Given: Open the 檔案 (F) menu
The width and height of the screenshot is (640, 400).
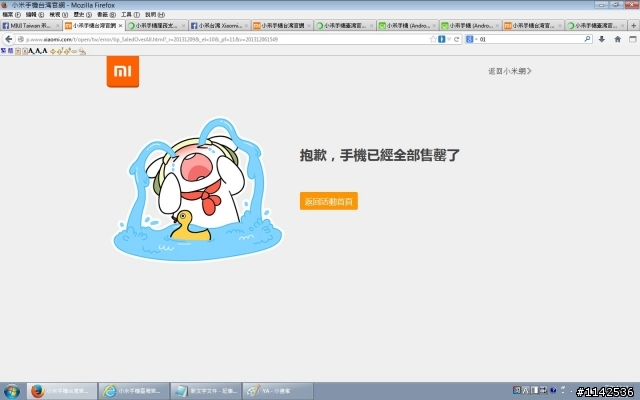Looking at the screenshot, I should 11,15.
